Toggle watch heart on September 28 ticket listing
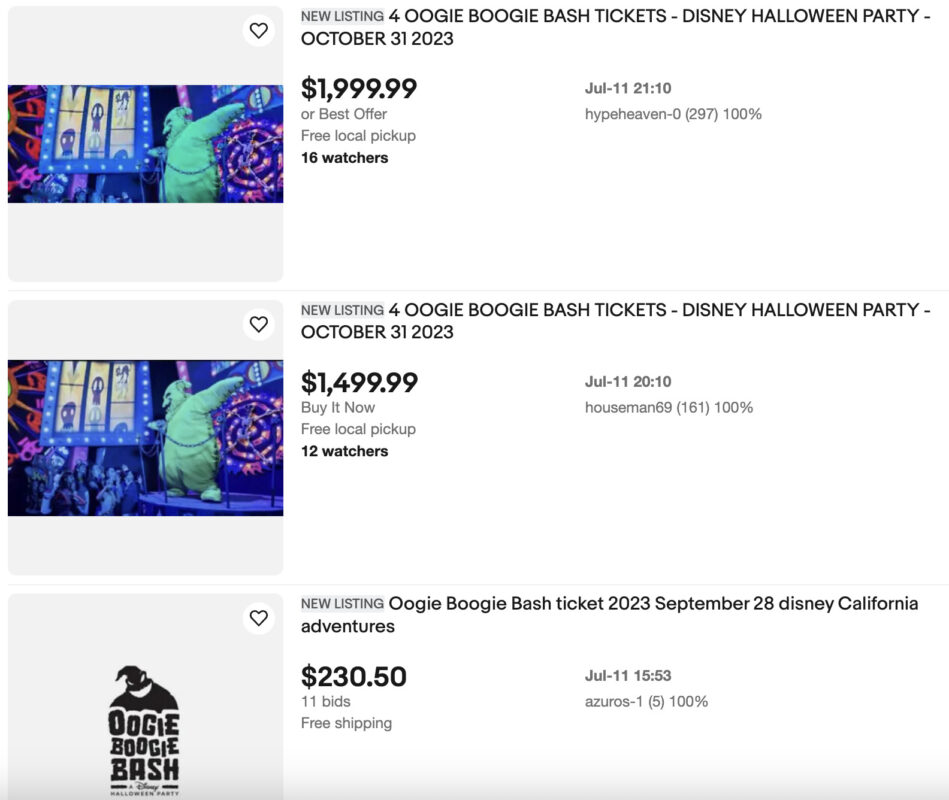The width and height of the screenshot is (949, 800). point(259,618)
